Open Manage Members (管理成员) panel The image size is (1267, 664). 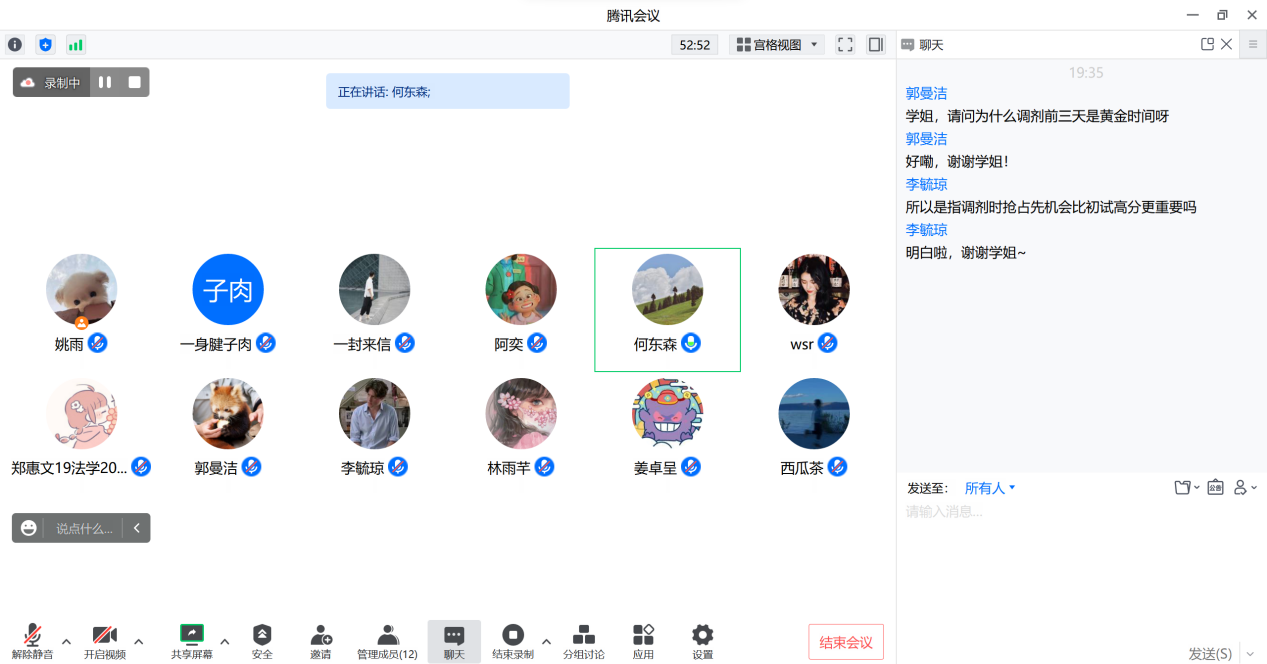(387, 641)
